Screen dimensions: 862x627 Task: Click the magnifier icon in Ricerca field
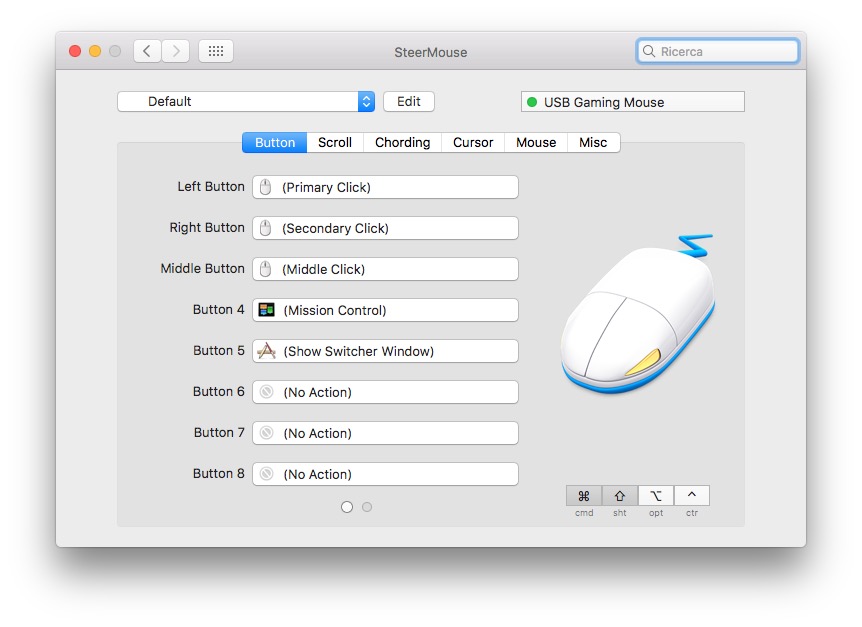click(x=649, y=51)
